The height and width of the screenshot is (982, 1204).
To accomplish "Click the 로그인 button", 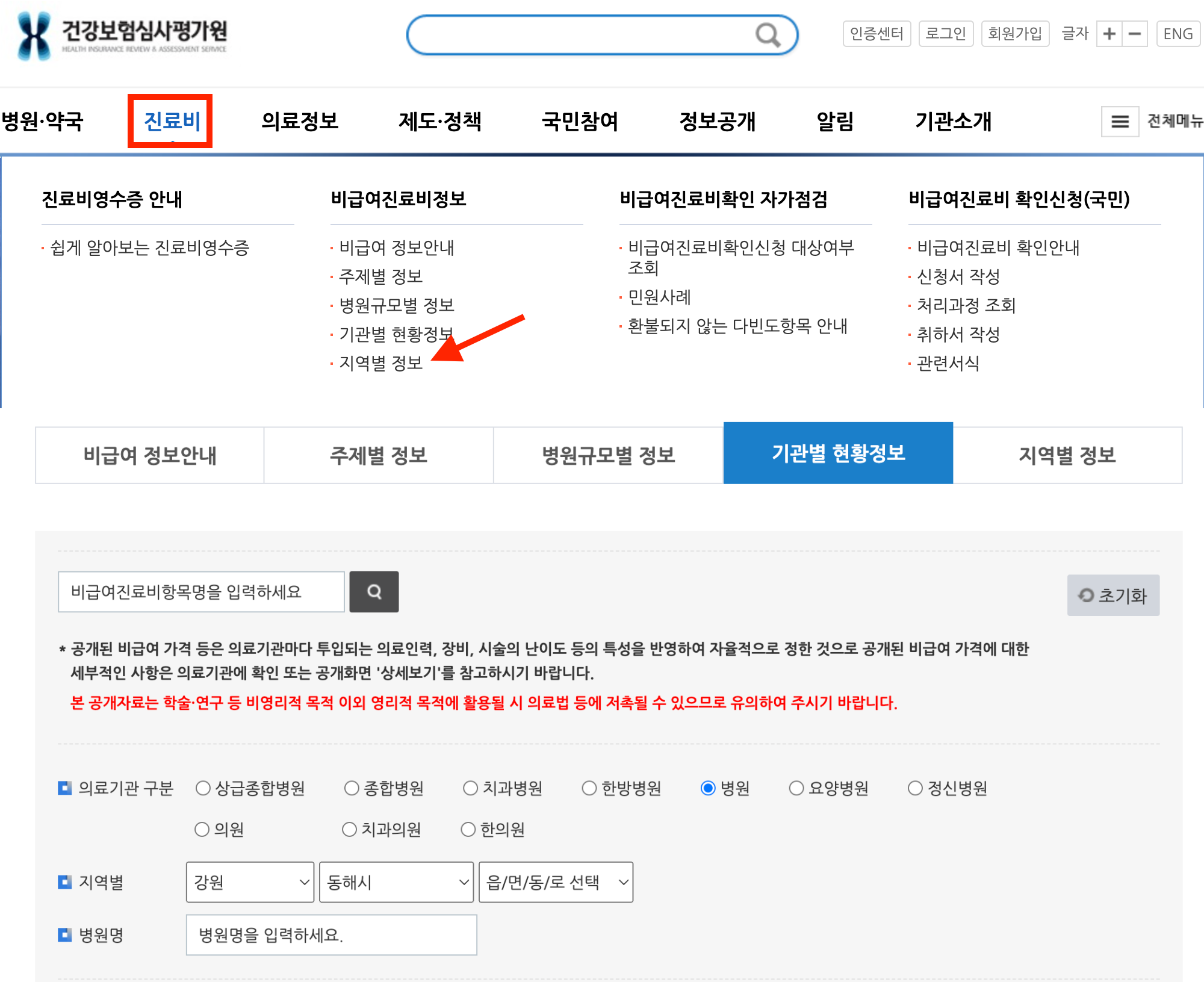I will (945, 34).
